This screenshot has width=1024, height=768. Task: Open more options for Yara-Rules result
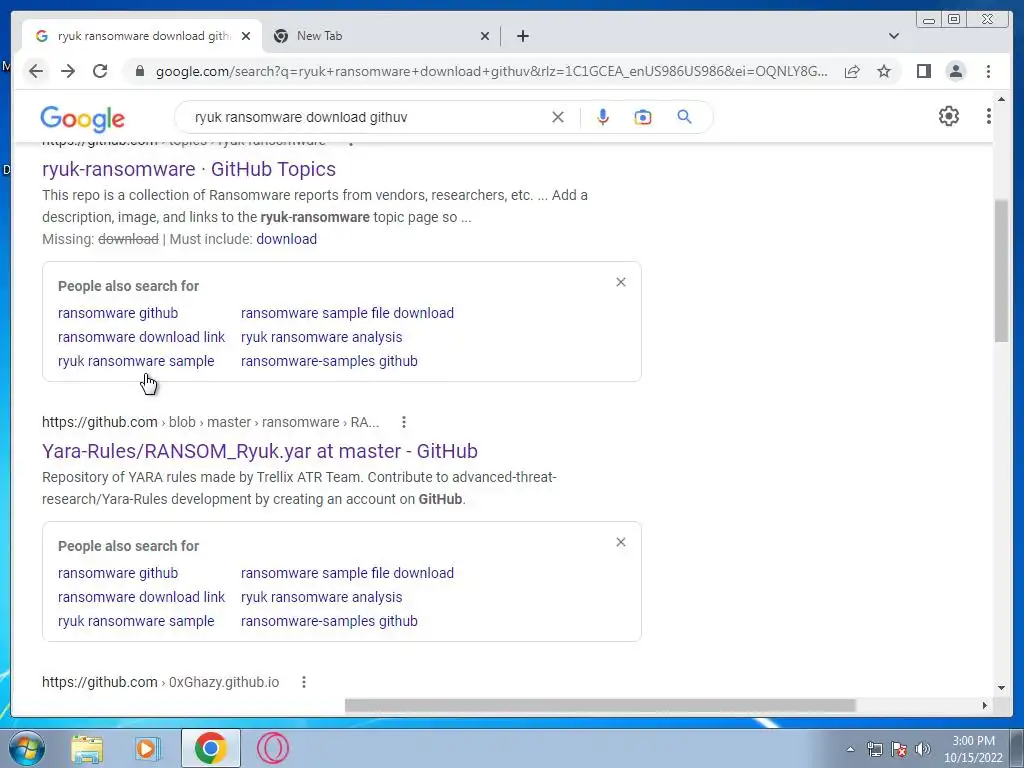pyautogui.click(x=404, y=423)
